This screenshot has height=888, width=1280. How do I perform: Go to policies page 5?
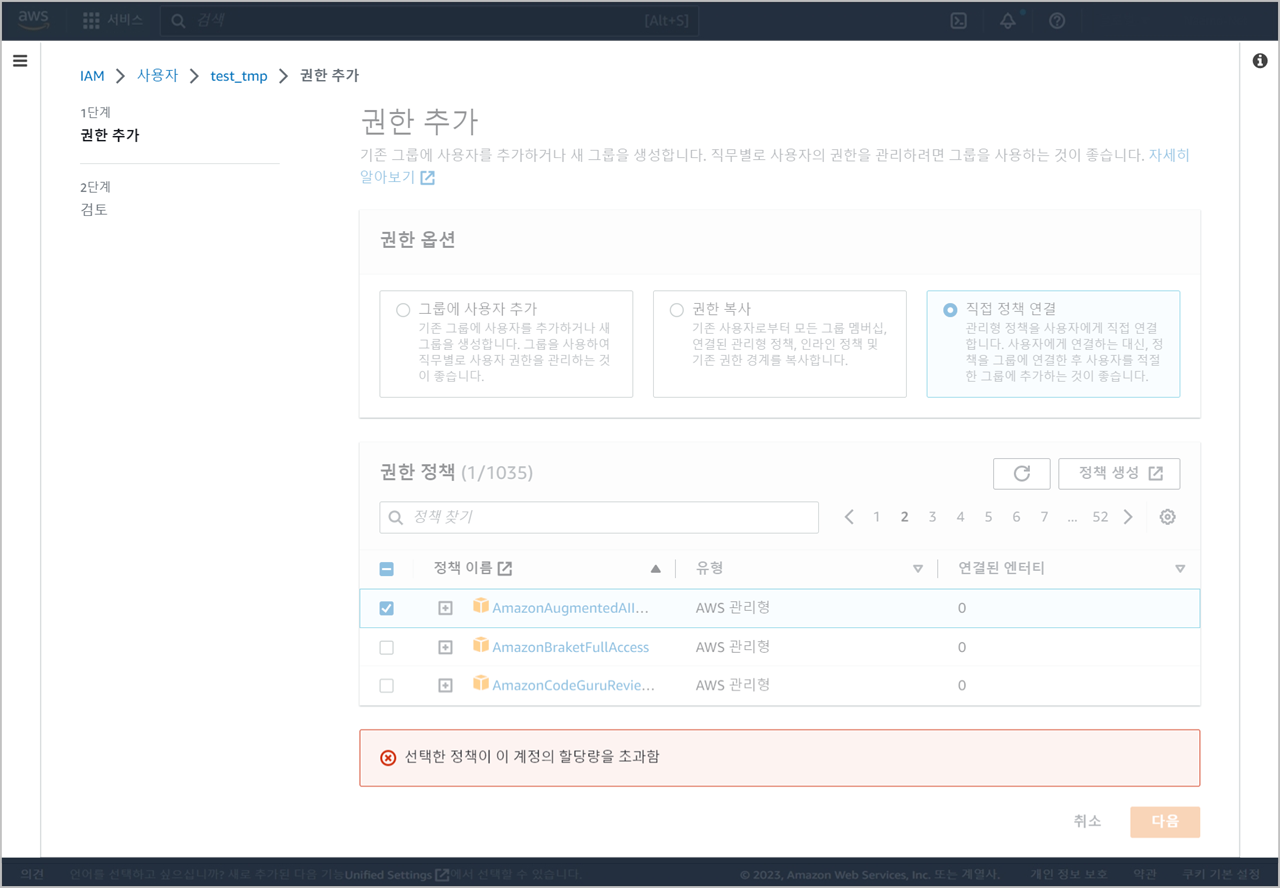click(988, 517)
